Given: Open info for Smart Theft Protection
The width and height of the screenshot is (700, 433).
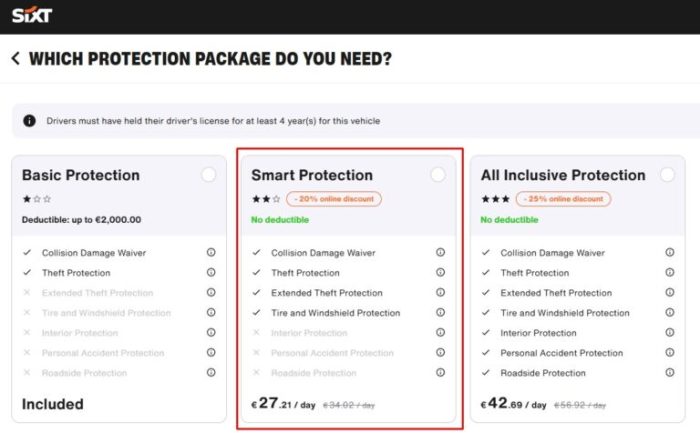Looking at the screenshot, I should point(441,272).
